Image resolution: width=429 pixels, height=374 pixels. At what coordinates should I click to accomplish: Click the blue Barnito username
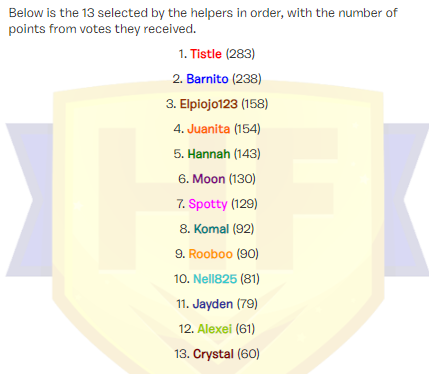click(207, 79)
